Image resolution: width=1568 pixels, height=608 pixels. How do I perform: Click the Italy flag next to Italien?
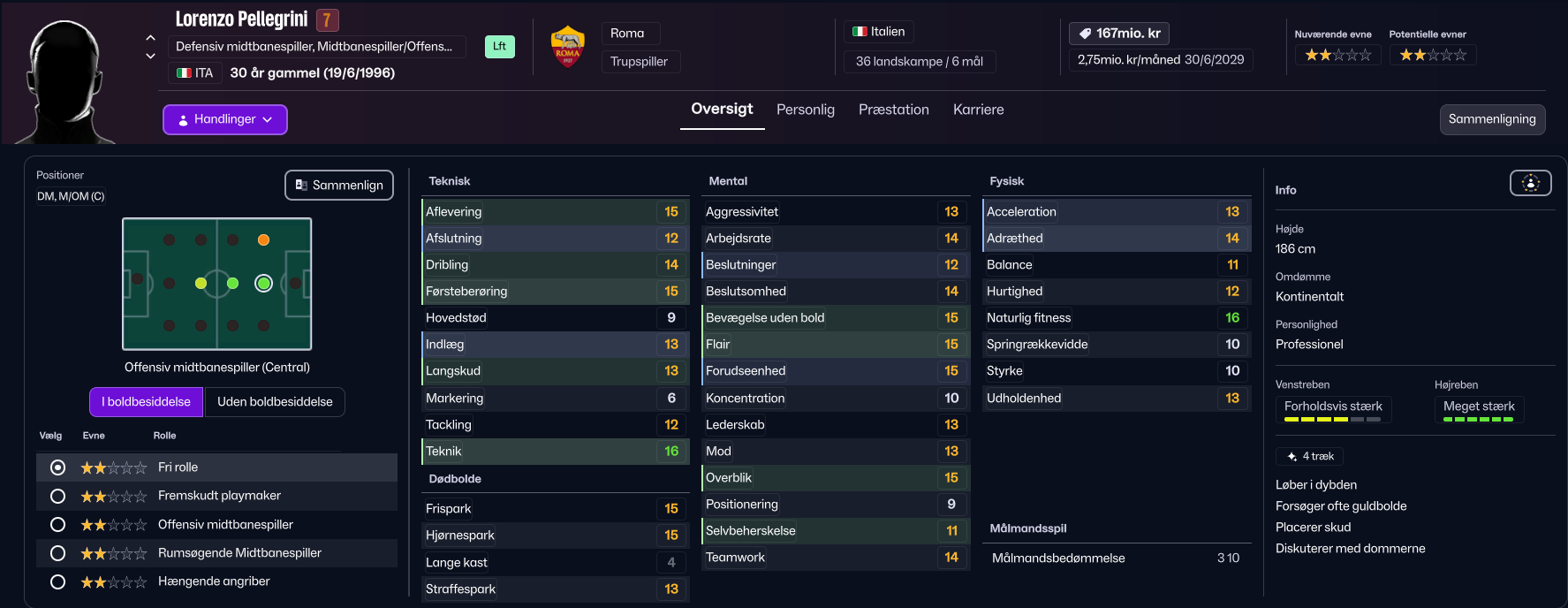860,32
